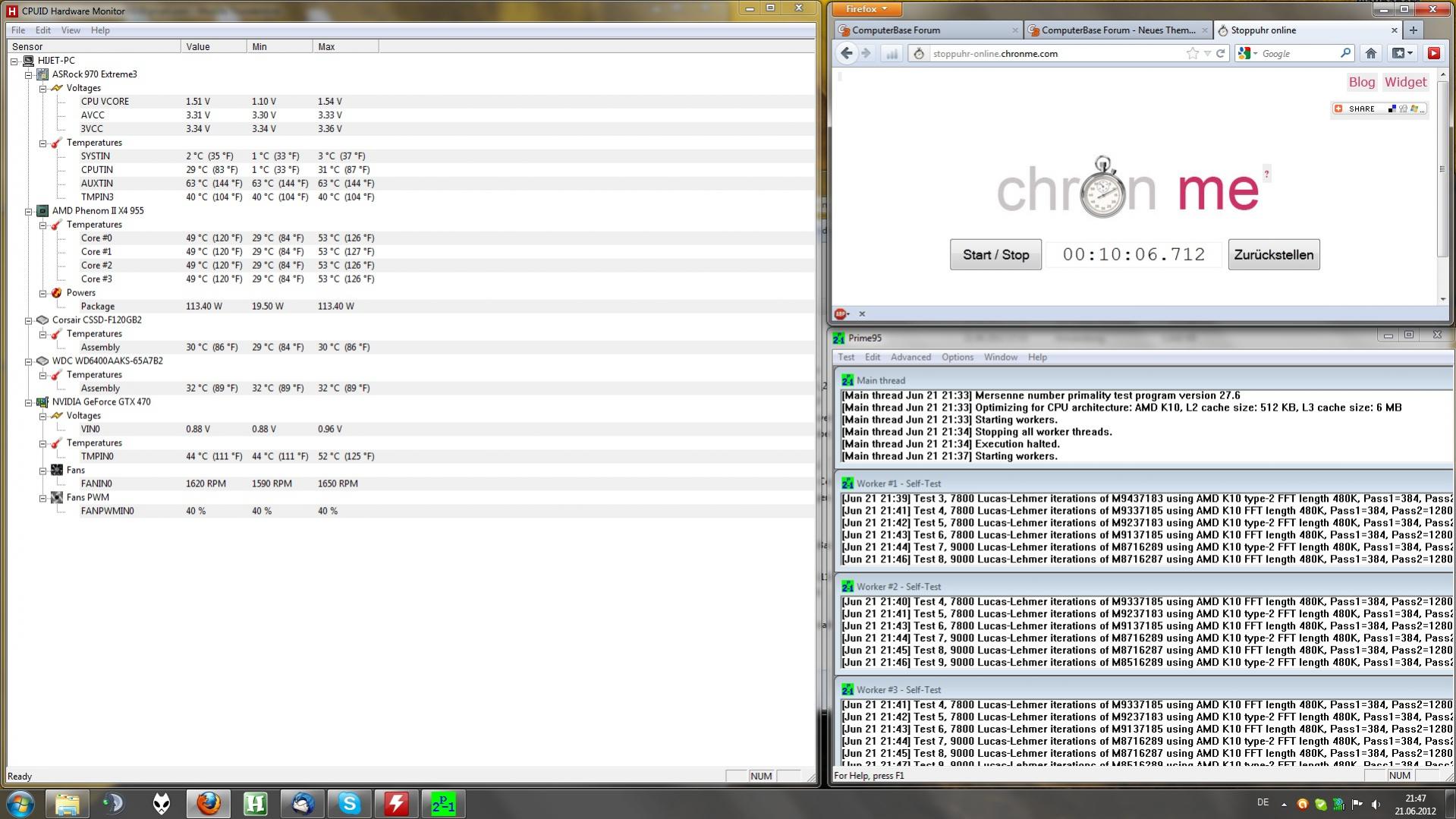Image resolution: width=1456 pixels, height=819 pixels.
Task: Open HWMonitor taskbar icon
Action: 256,803
